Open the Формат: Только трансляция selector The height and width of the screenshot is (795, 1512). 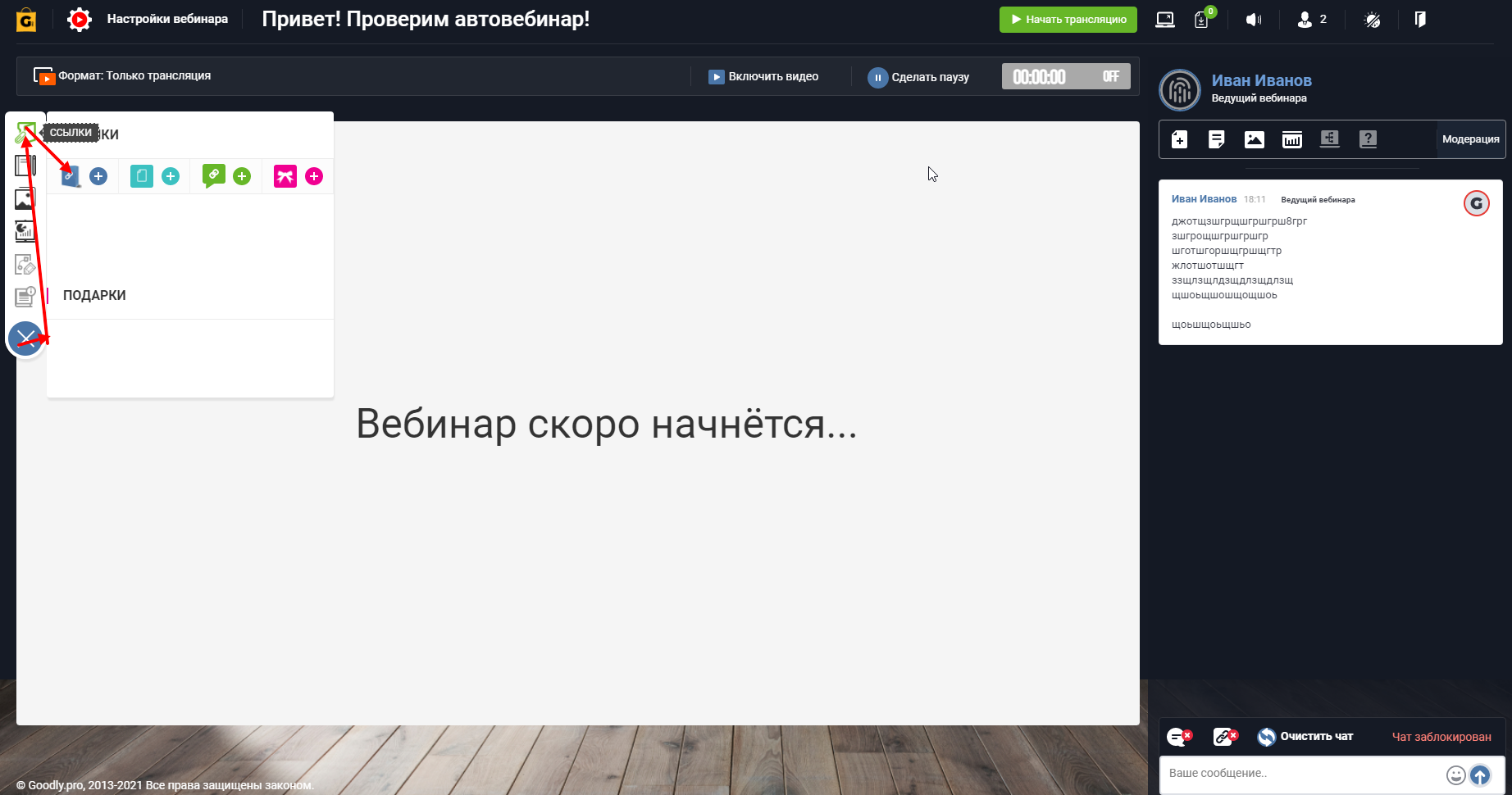point(122,75)
